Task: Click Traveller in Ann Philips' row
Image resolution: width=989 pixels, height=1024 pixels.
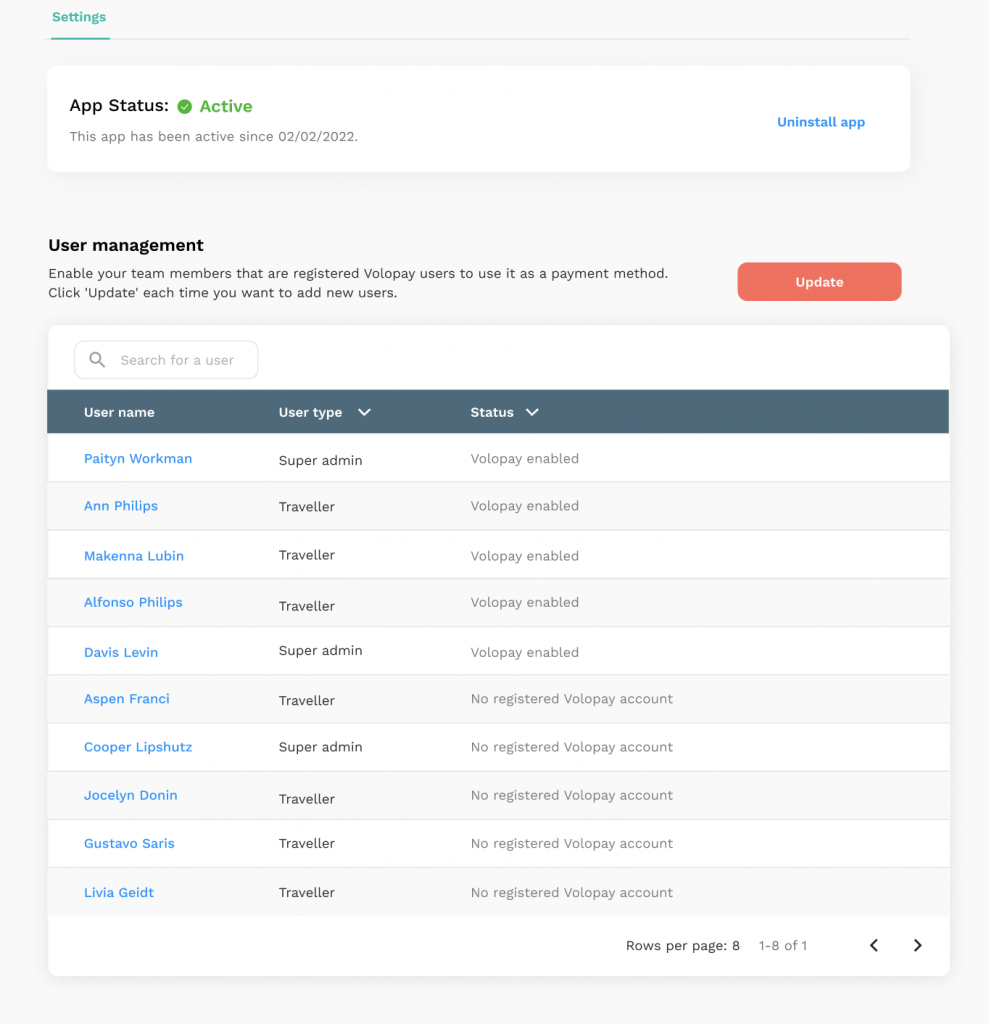Action: click(x=306, y=507)
